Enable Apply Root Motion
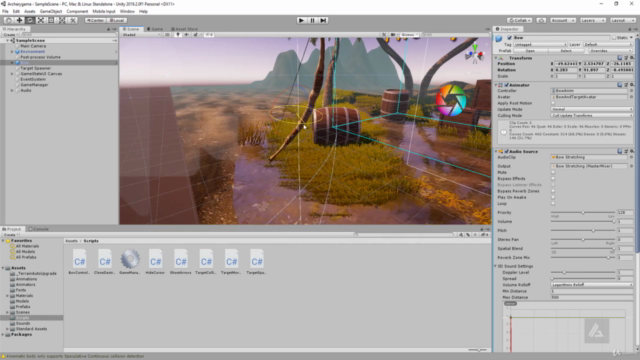Image resolution: width=640 pixels, height=360 pixels. pos(553,103)
